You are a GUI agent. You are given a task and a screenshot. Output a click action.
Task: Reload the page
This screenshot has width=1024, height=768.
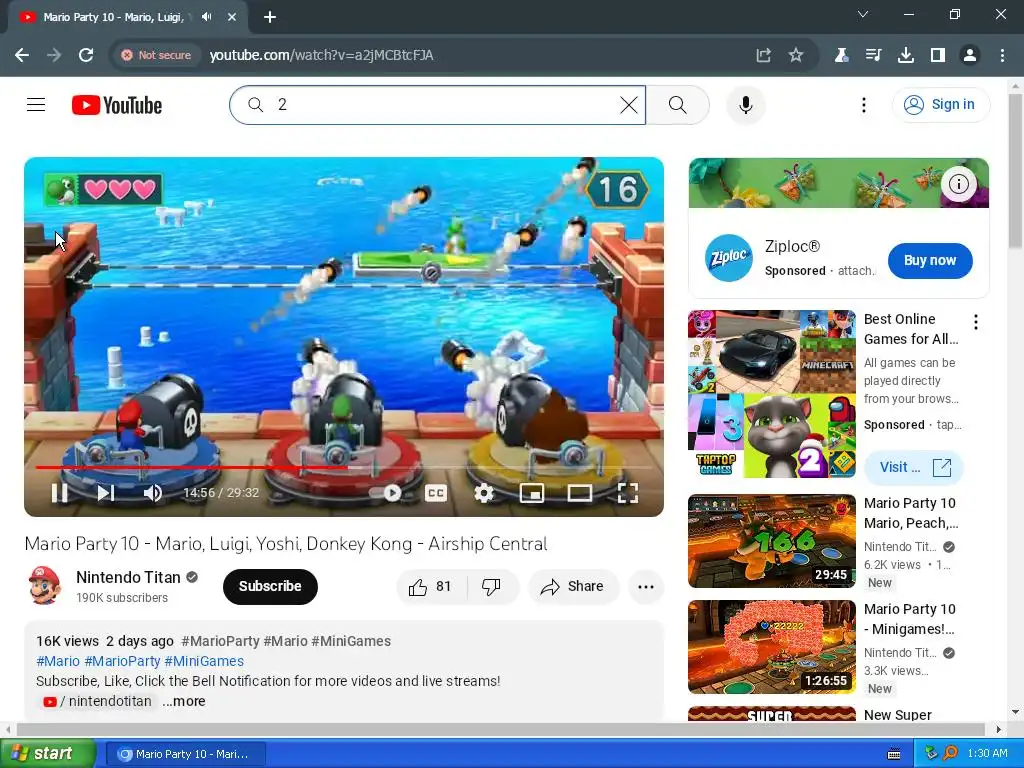[x=86, y=55]
